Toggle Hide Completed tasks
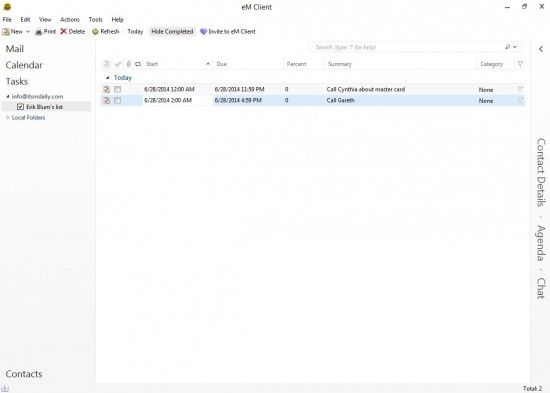550x393 pixels. point(172,32)
